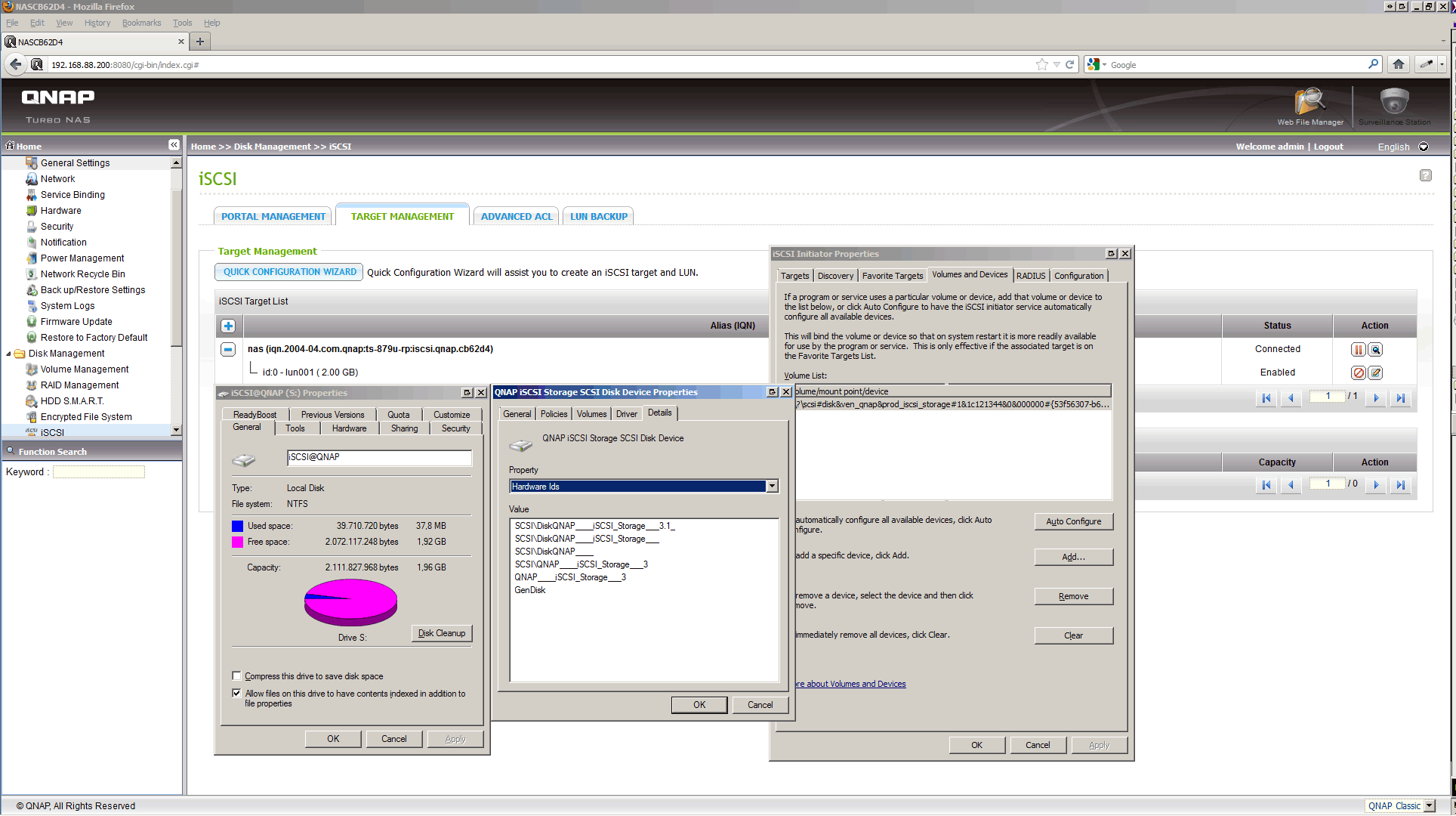
Task: Click QUICK CONFIGURATION WIZARD button
Action: coord(289,272)
